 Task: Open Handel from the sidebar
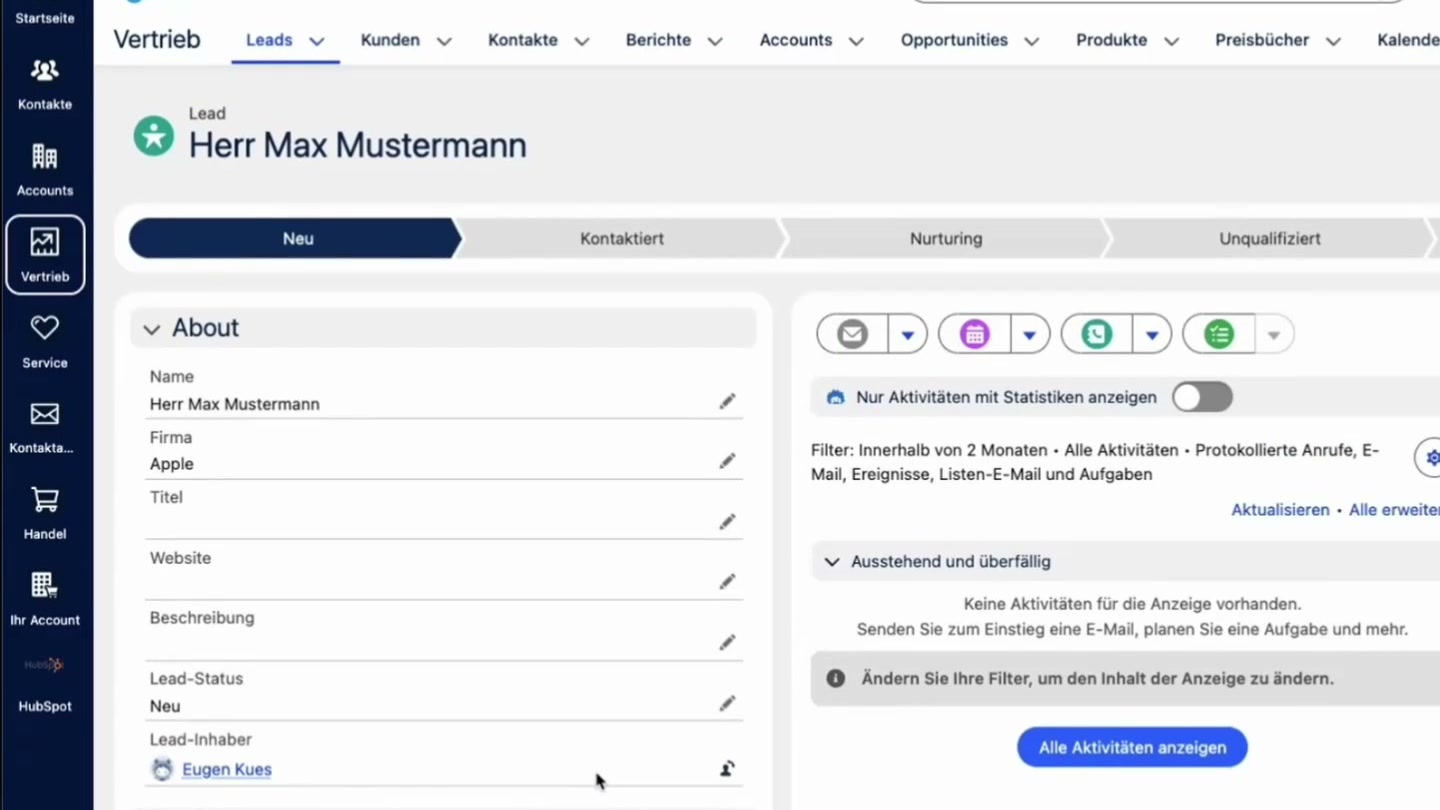pyautogui.click(x=44, y=512)
